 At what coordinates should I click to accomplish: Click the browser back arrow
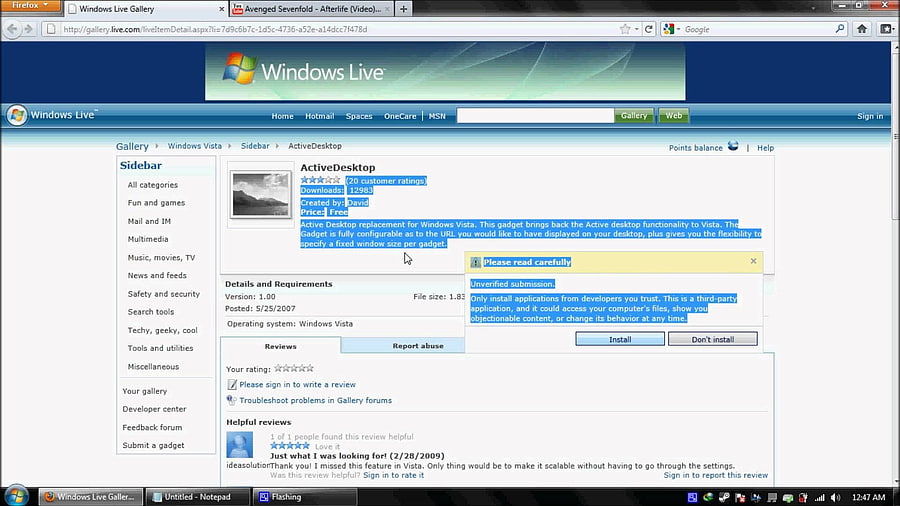[x=12, y=29]
